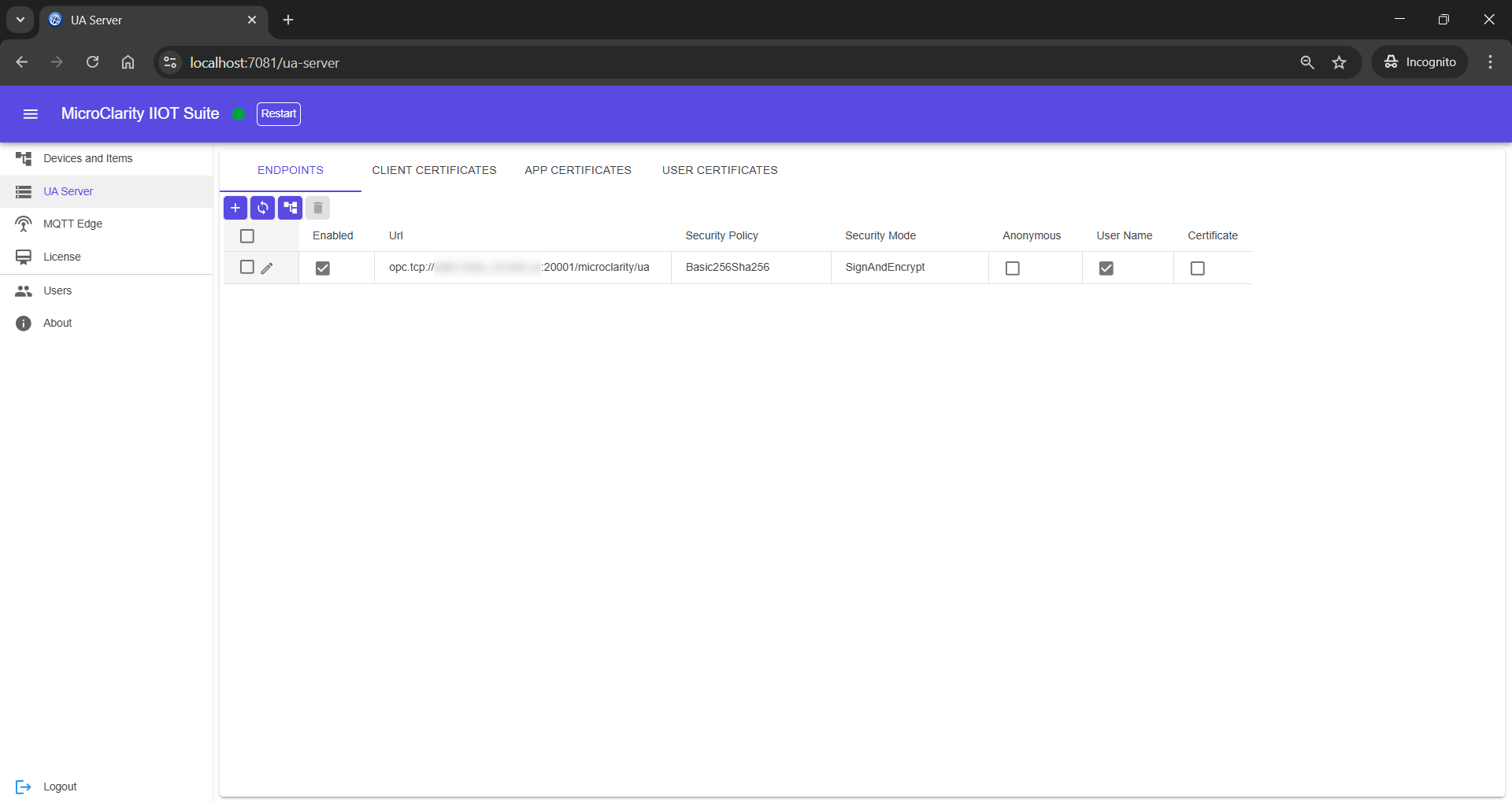The height and width of the screenshot is (803, 1512).
Task: Open the USER CERTIFICATES tab
Action: point(719,170)
